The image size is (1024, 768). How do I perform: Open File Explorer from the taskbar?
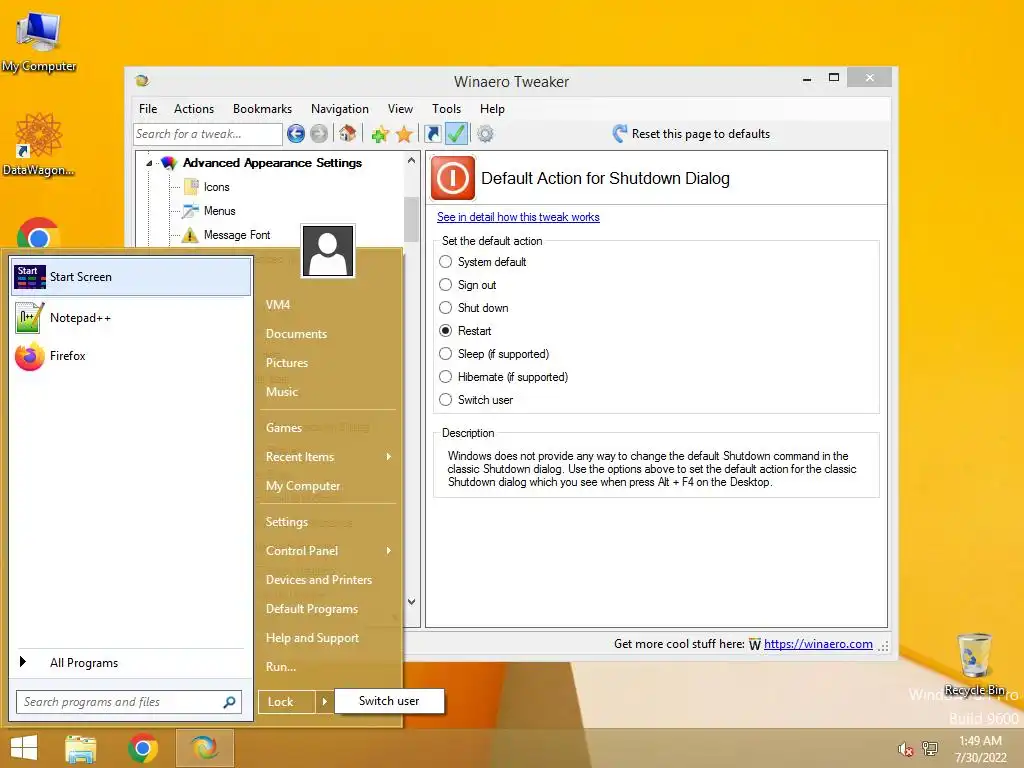pyautogui.click(x=81, y=748)
